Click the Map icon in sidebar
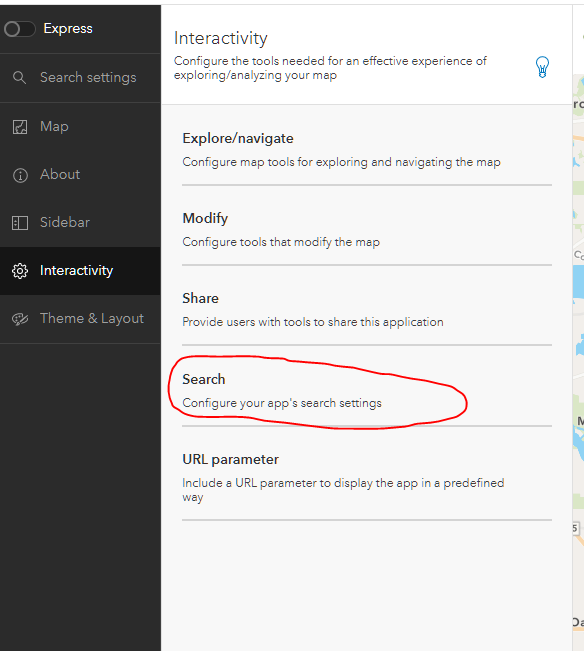Viewport: 584px width, 651px height. (20, 127)
